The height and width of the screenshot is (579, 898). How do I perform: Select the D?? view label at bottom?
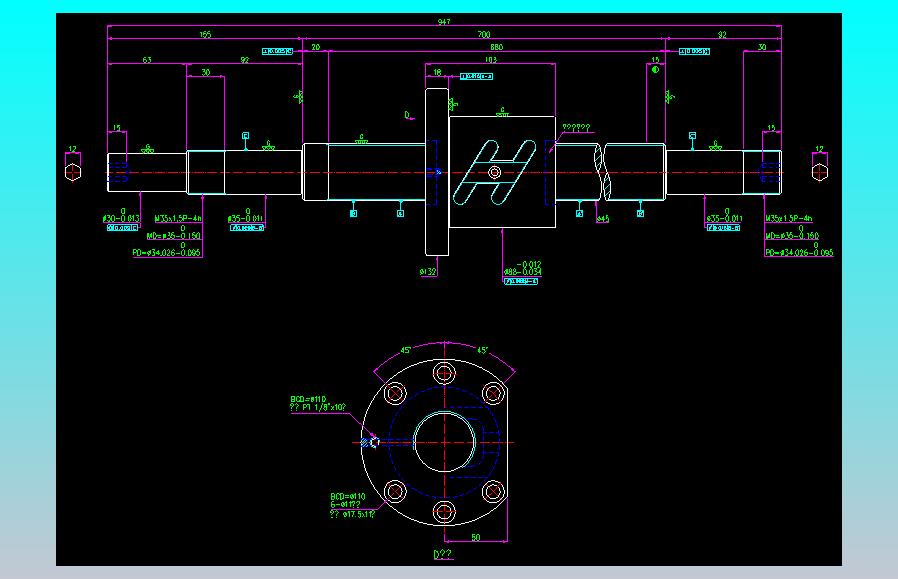(x=443, y=554)
